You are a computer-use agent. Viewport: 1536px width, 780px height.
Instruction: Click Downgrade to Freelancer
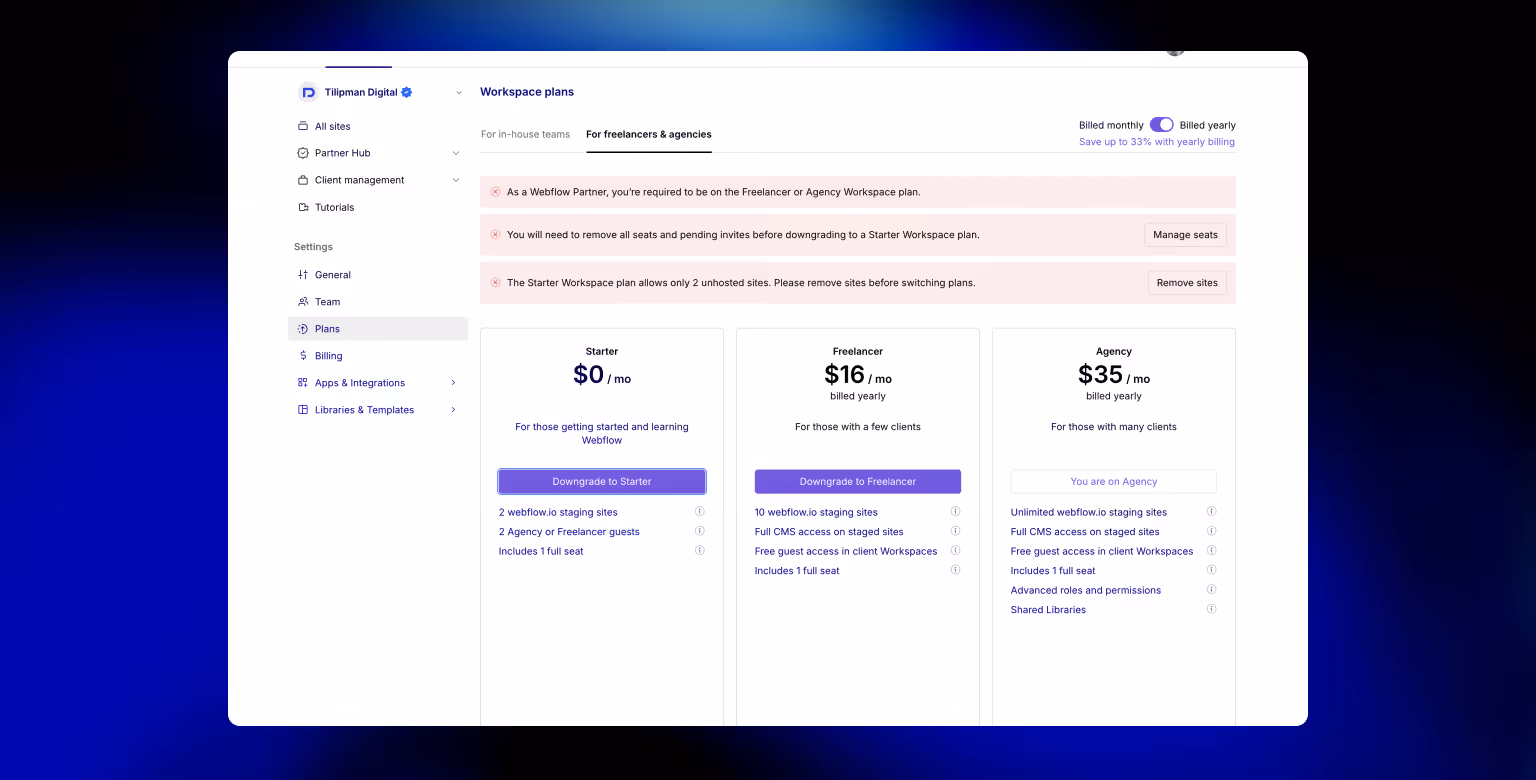tap(857, 481)
